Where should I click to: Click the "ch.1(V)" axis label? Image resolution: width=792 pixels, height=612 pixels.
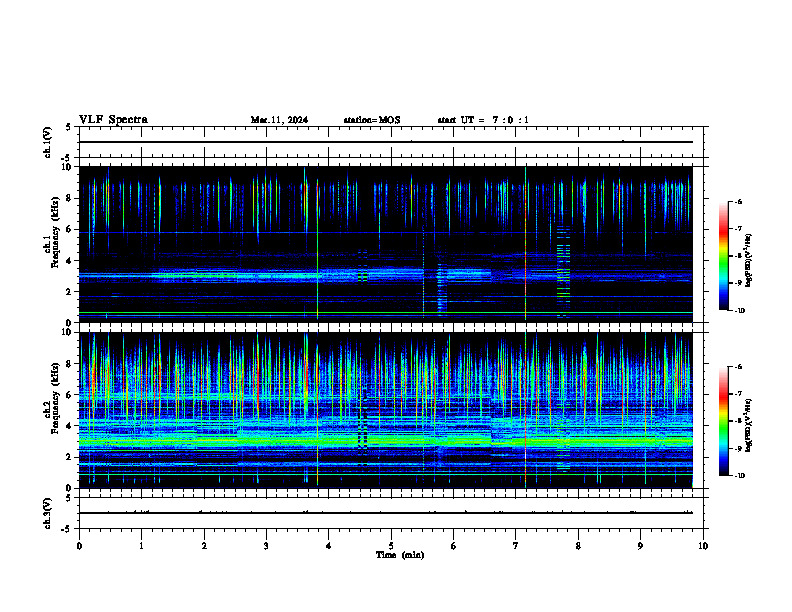tap(48, 142)
